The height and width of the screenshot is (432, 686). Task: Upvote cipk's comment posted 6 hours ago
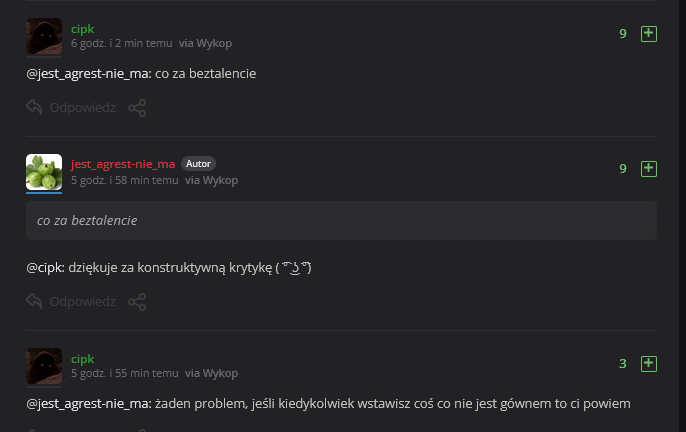click(x=648, y=34)
